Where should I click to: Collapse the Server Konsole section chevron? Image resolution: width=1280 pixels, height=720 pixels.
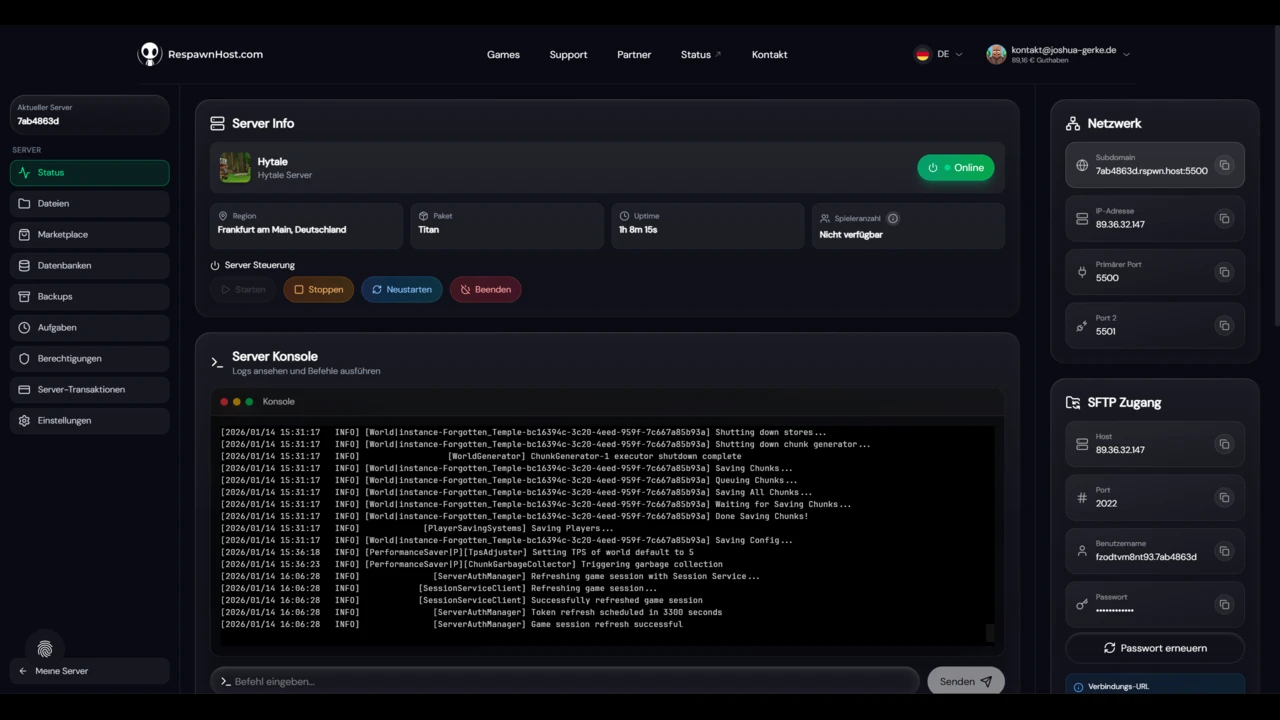(x=215, y=362)
